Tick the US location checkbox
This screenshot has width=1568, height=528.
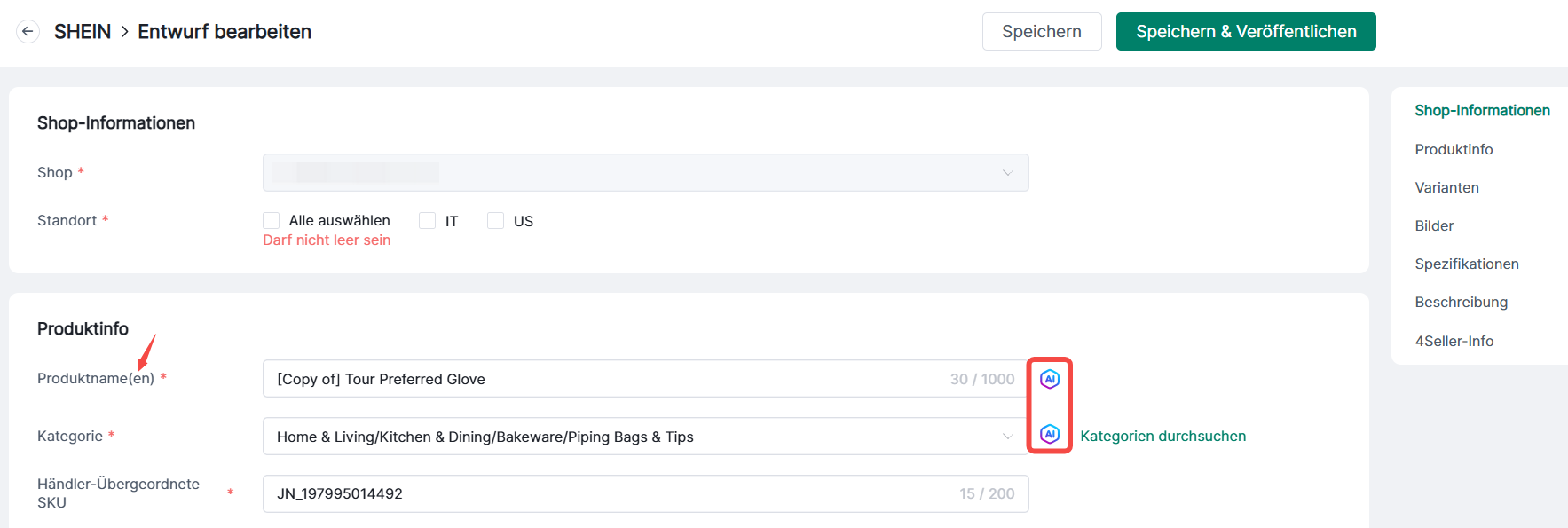tap(496, 220)
